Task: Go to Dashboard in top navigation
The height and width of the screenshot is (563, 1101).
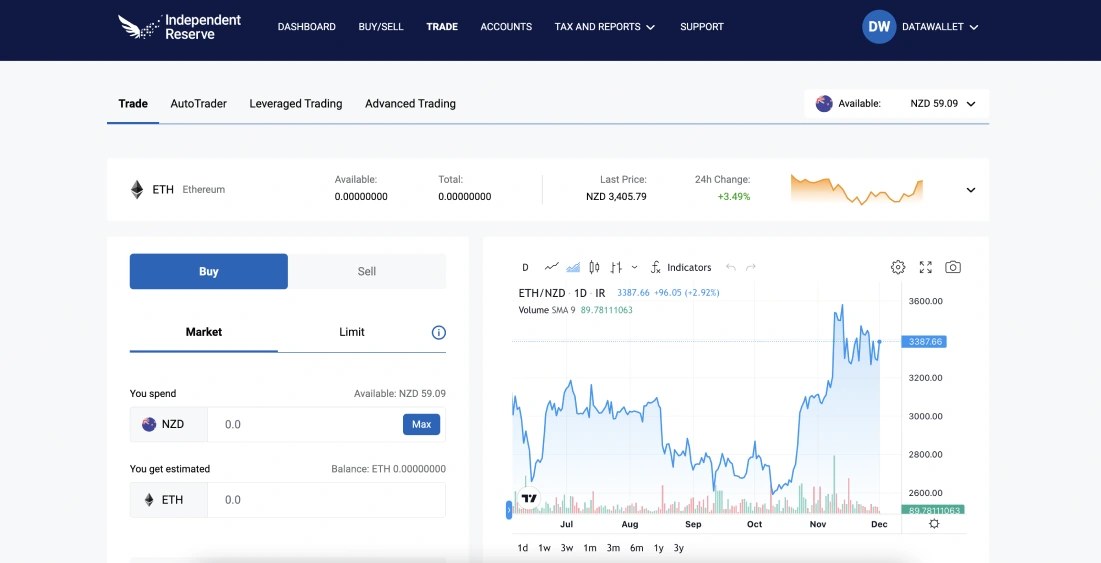Action: (306, 27)
